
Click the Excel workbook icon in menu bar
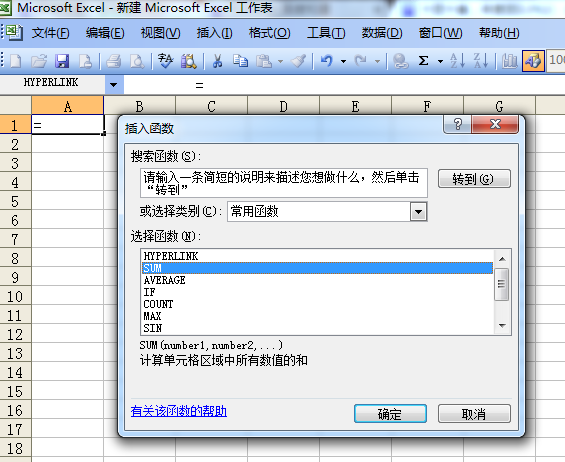14,33
